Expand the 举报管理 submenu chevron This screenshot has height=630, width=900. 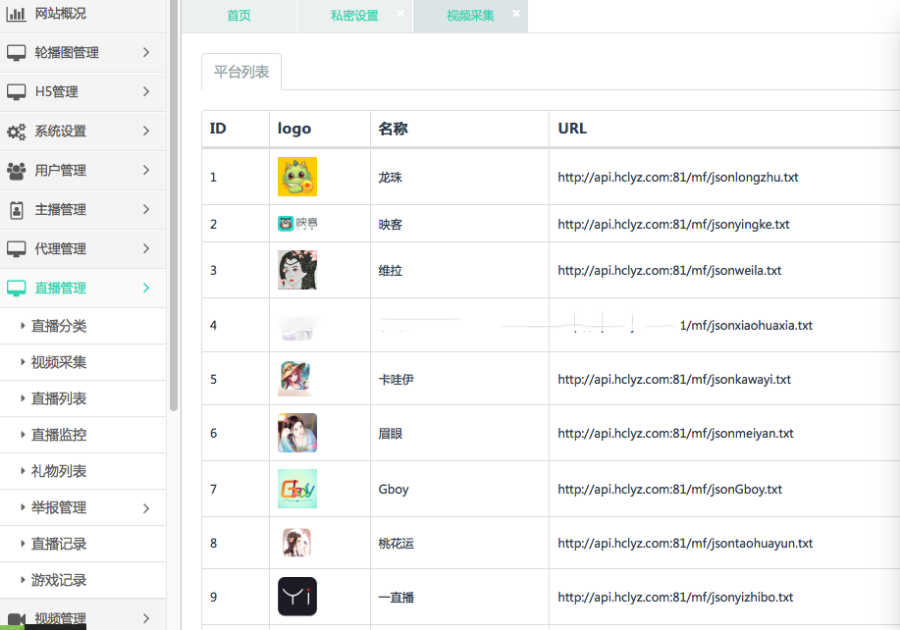(146, 508)
